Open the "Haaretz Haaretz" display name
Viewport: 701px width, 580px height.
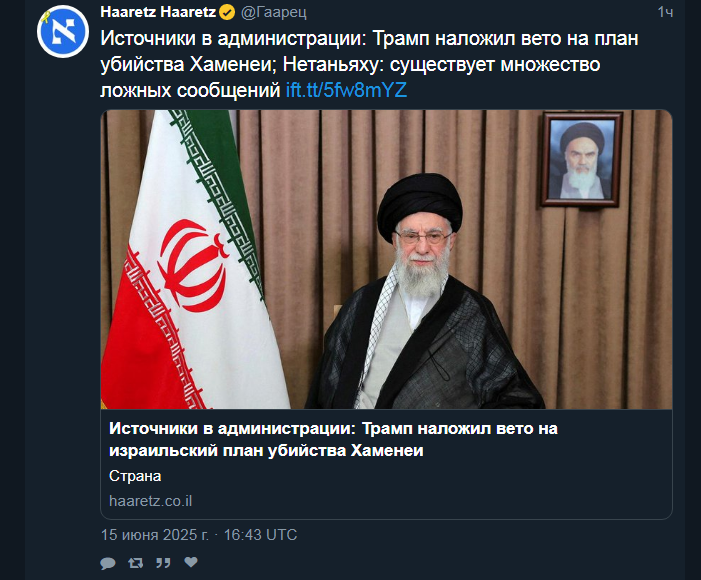click(x=158, y=12)
